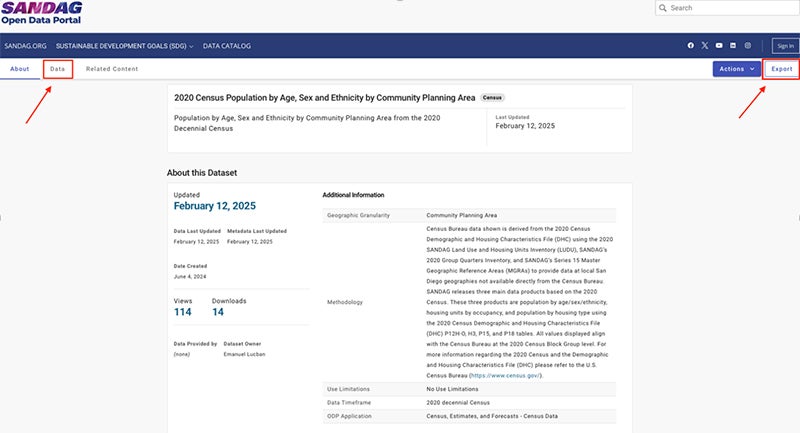This screenshot has width=800, height=433.
Task: Click the Sign In button
Action: [x=784, y=46]
